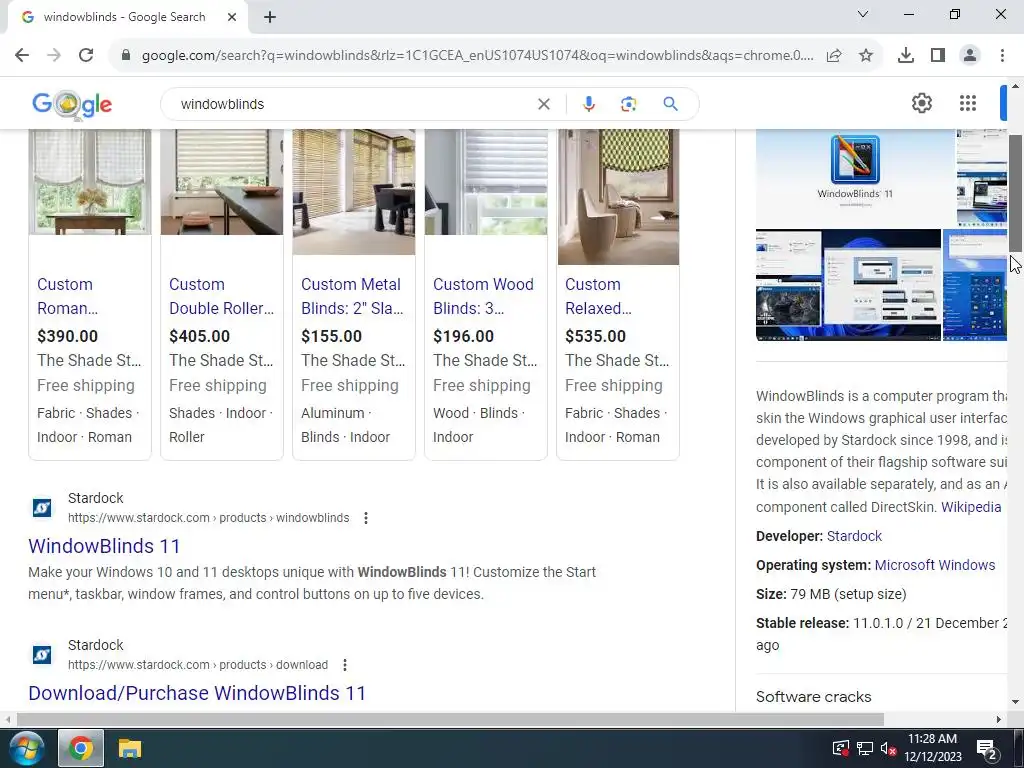Click the horizontal scrollbar thumb
The height and width of the screenshot is (768, 1024).
450,719
